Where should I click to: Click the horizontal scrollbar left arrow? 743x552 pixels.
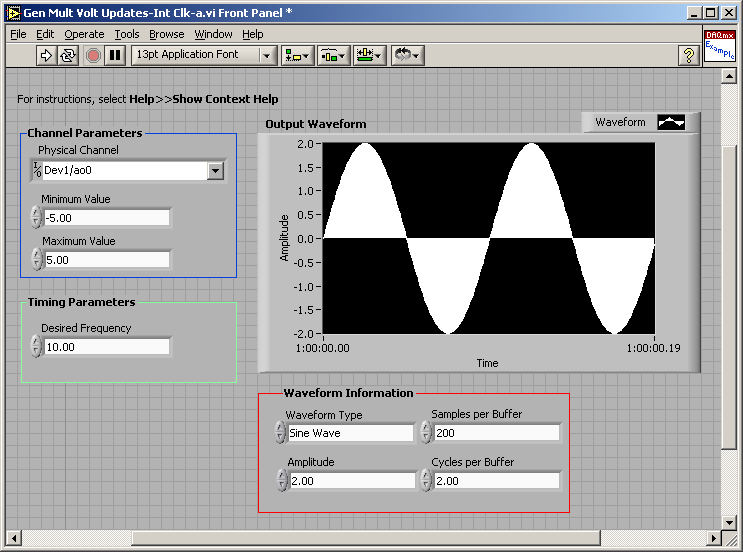(14, 538)
